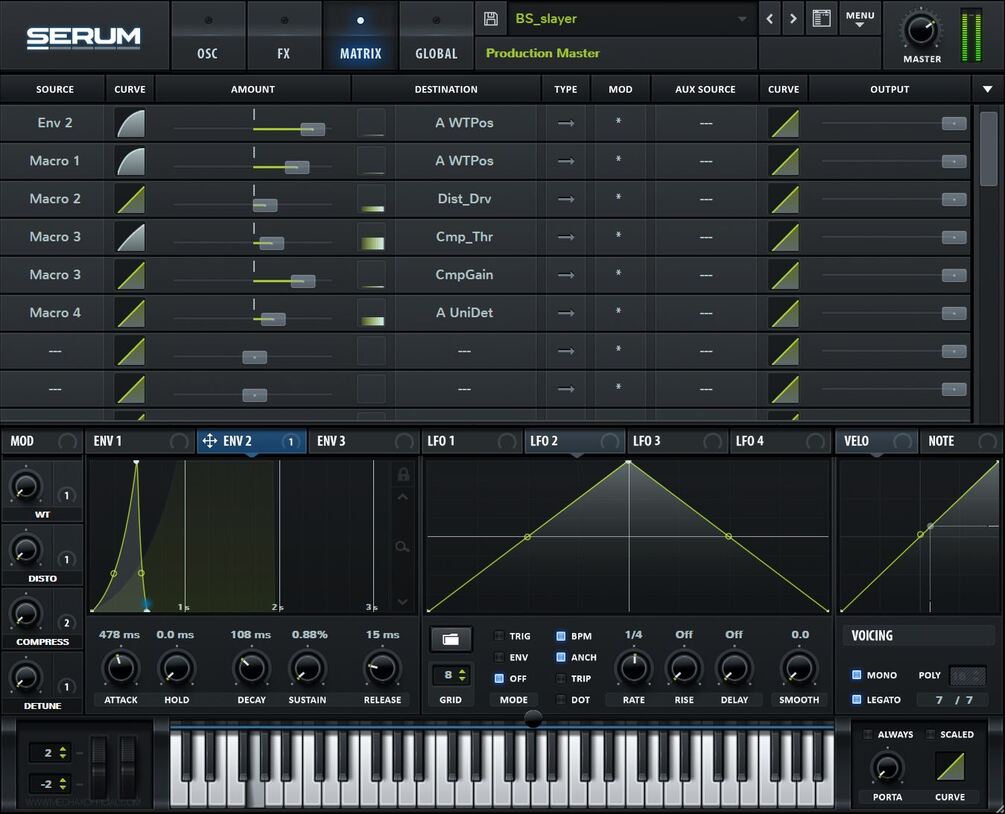Click the portamento CURVE icon

pyautogui.click(x=950, y=766)
